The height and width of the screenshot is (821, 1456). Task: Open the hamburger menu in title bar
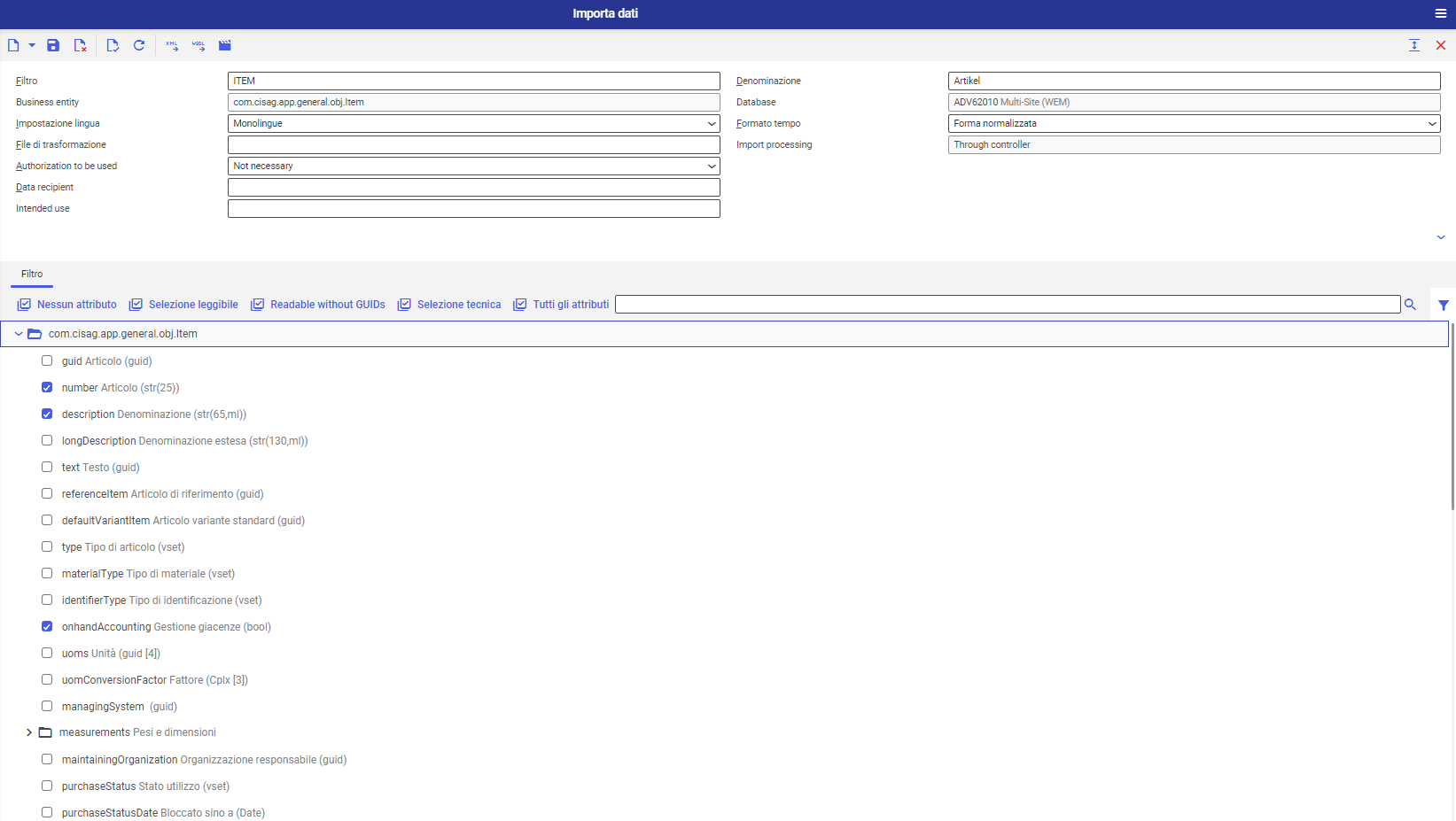pos(1441,13)
